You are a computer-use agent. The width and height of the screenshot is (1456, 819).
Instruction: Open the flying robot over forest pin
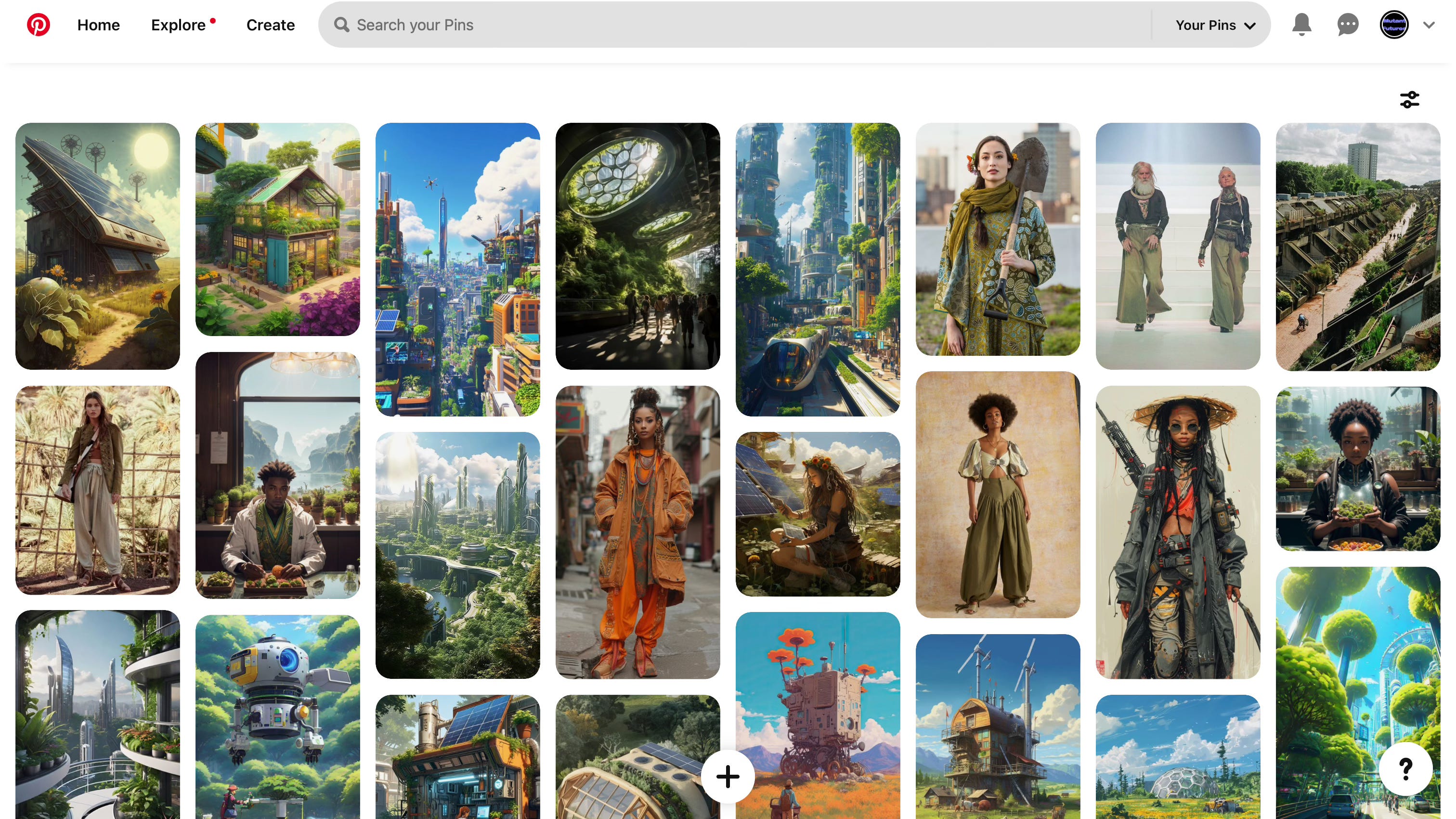[277, 717]
